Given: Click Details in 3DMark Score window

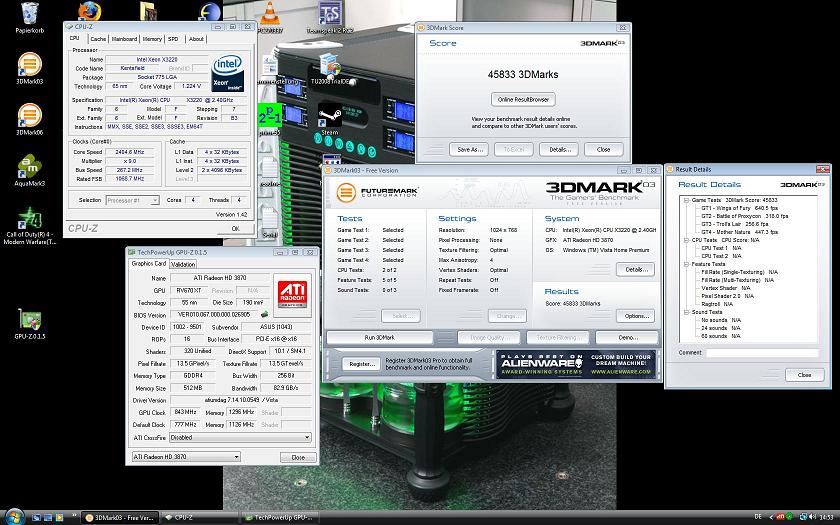Looking at the screenshot, I should 559,149.
